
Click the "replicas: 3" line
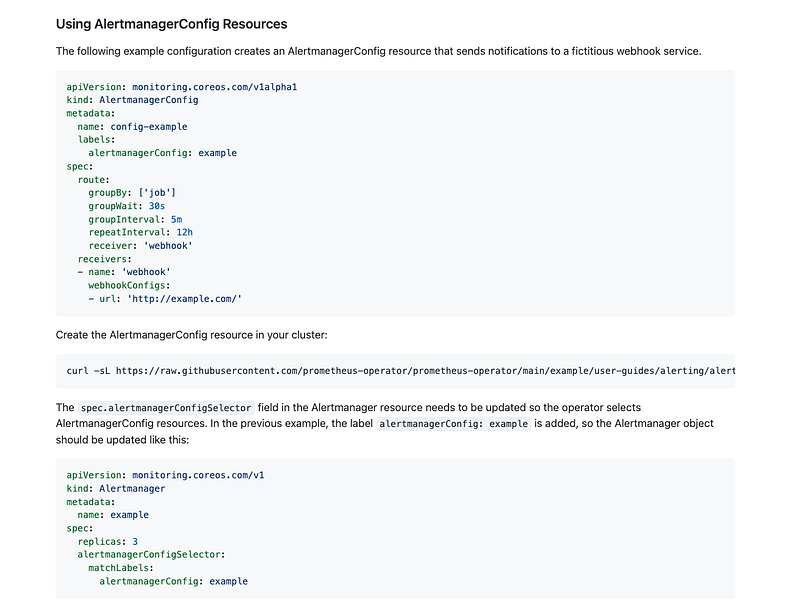pos(107,541)
